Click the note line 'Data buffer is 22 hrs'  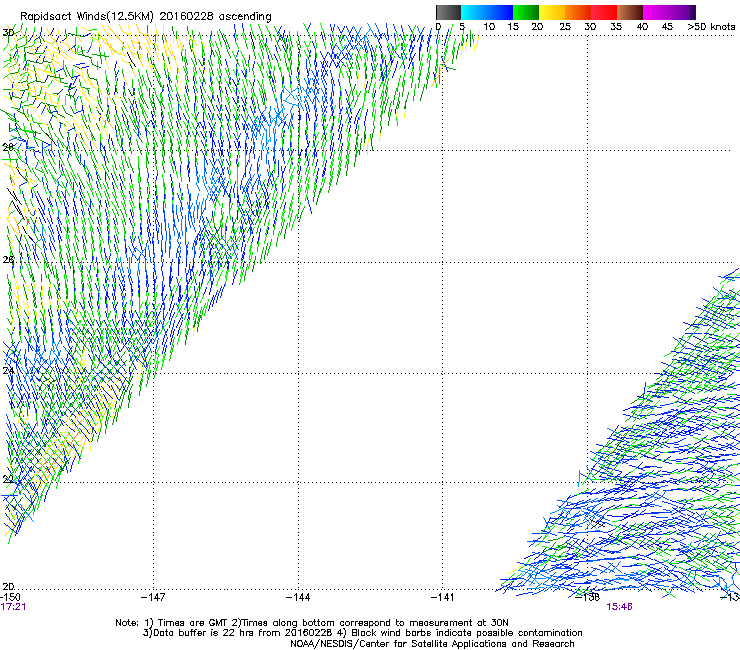tap(362, 633)
